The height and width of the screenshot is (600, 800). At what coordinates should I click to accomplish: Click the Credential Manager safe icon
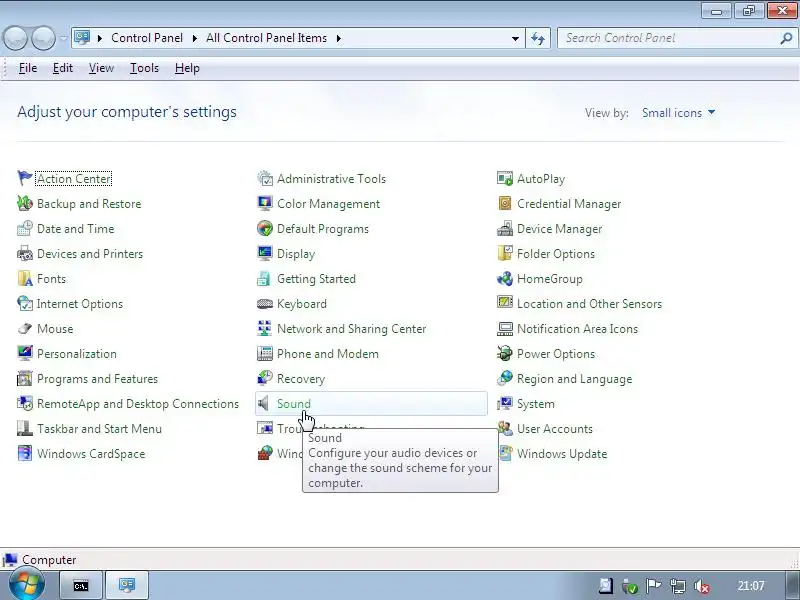[x=505, y=203]
